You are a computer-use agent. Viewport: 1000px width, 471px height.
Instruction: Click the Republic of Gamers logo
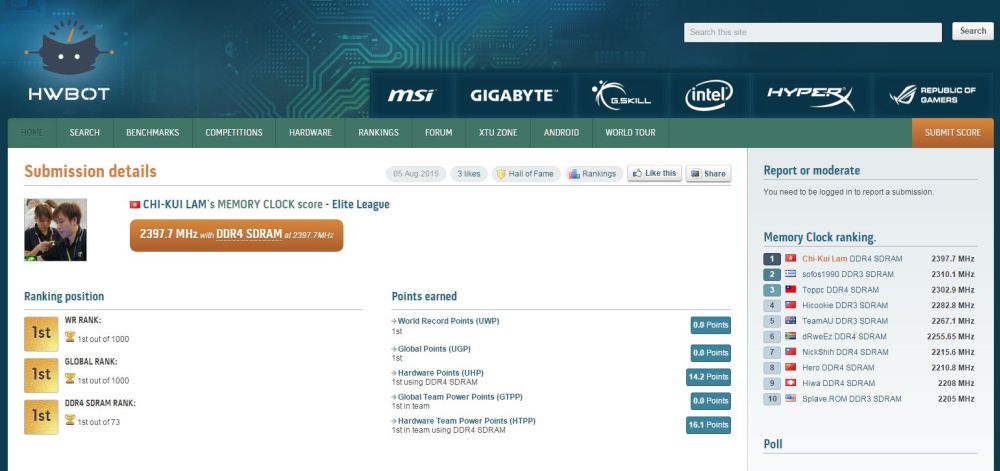click(931, 95)
